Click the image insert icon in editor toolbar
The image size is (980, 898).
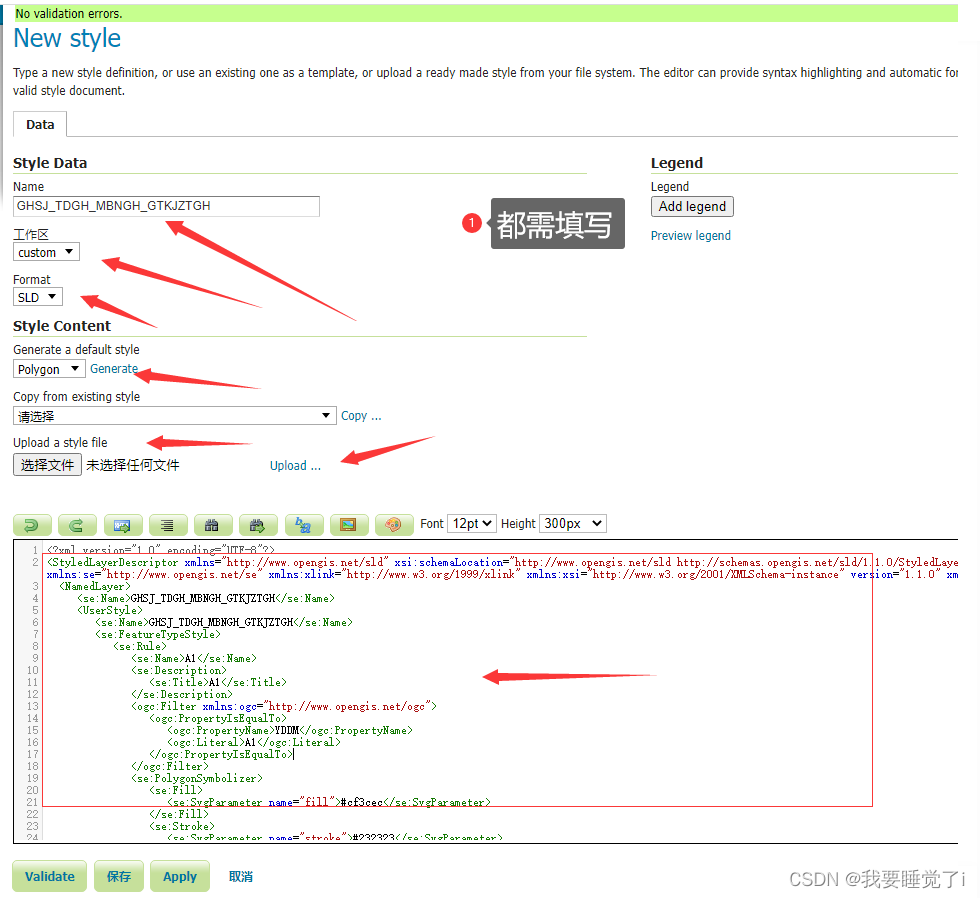click(x=348, y=524)
